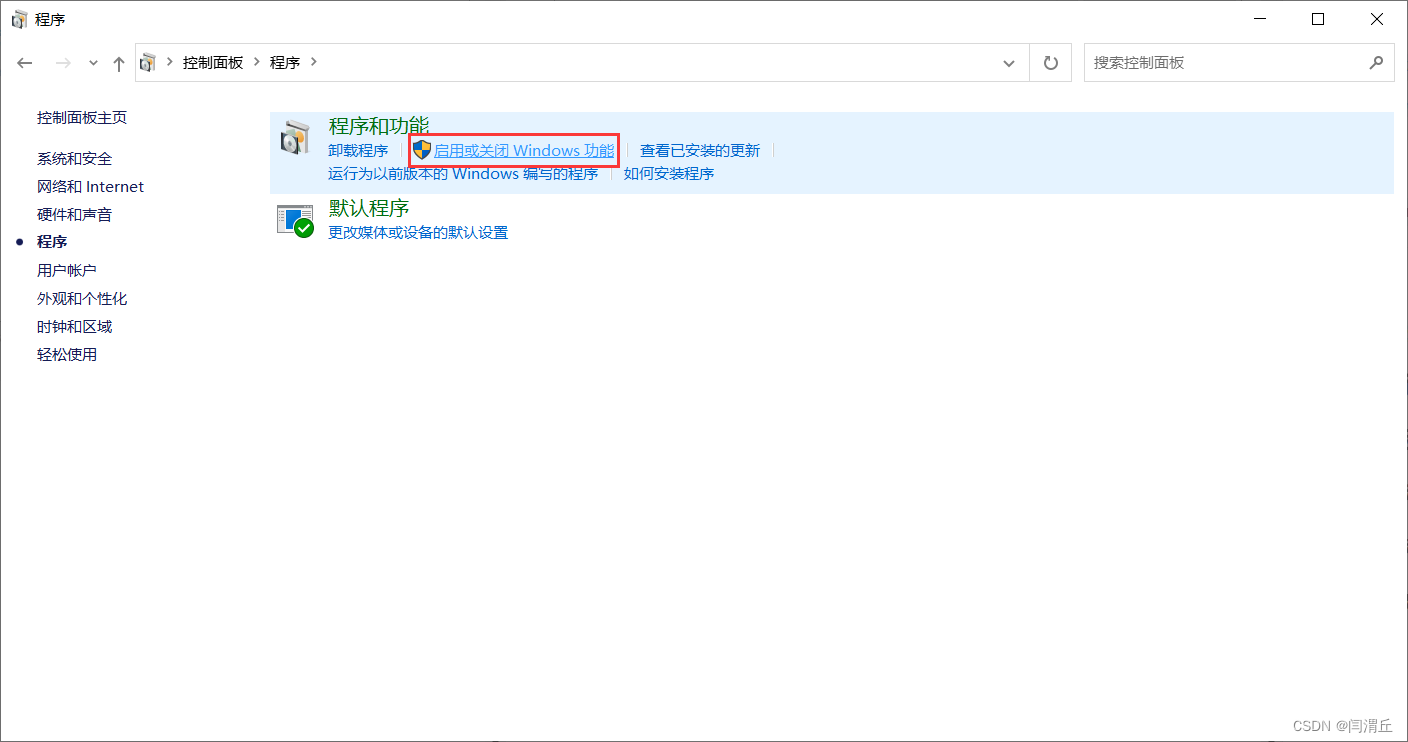Expand the address bar history dropdown

pyautogui.click(x=1009, y=62)
